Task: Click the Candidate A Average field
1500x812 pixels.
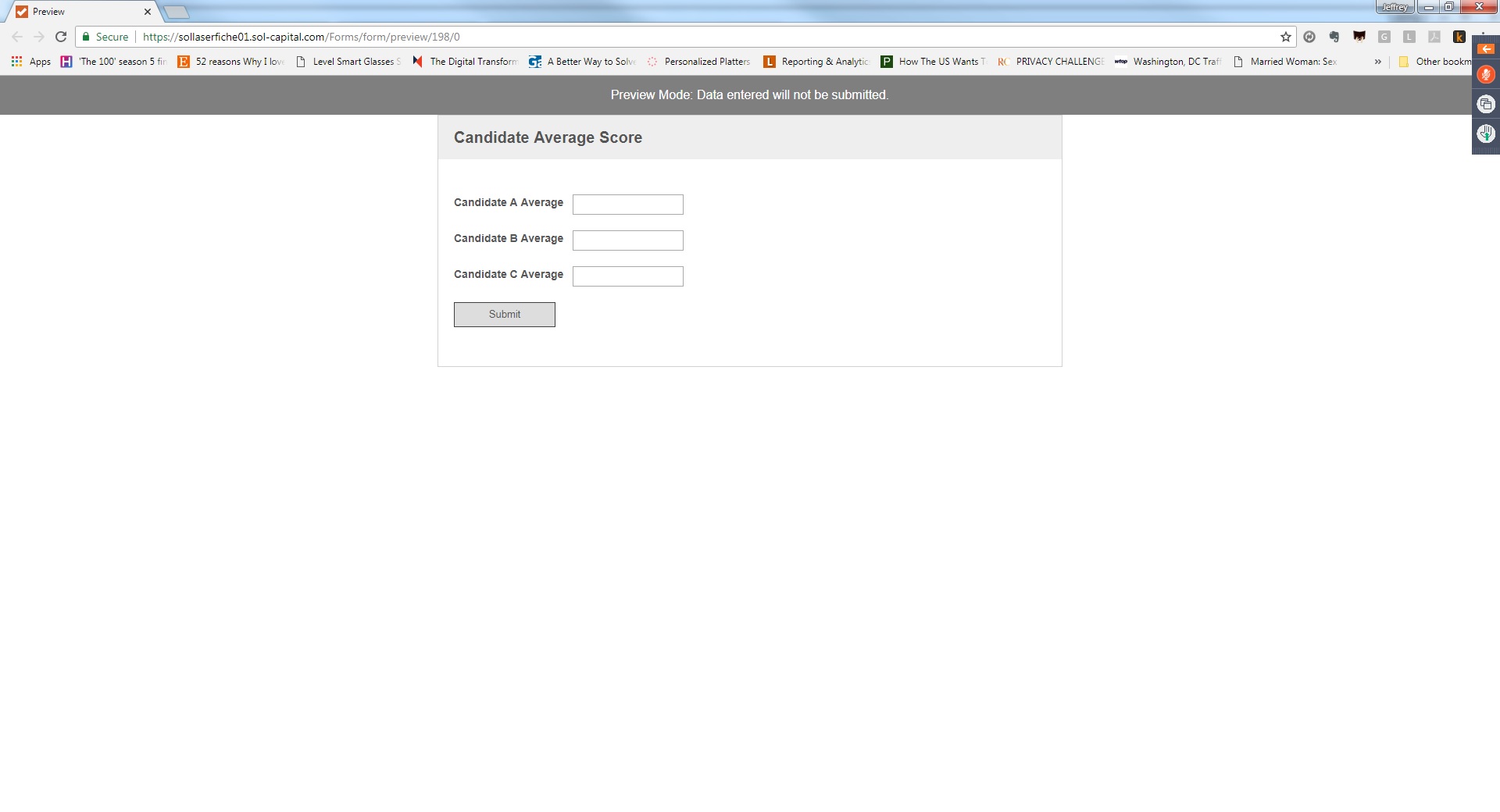Action: (628, 205)
